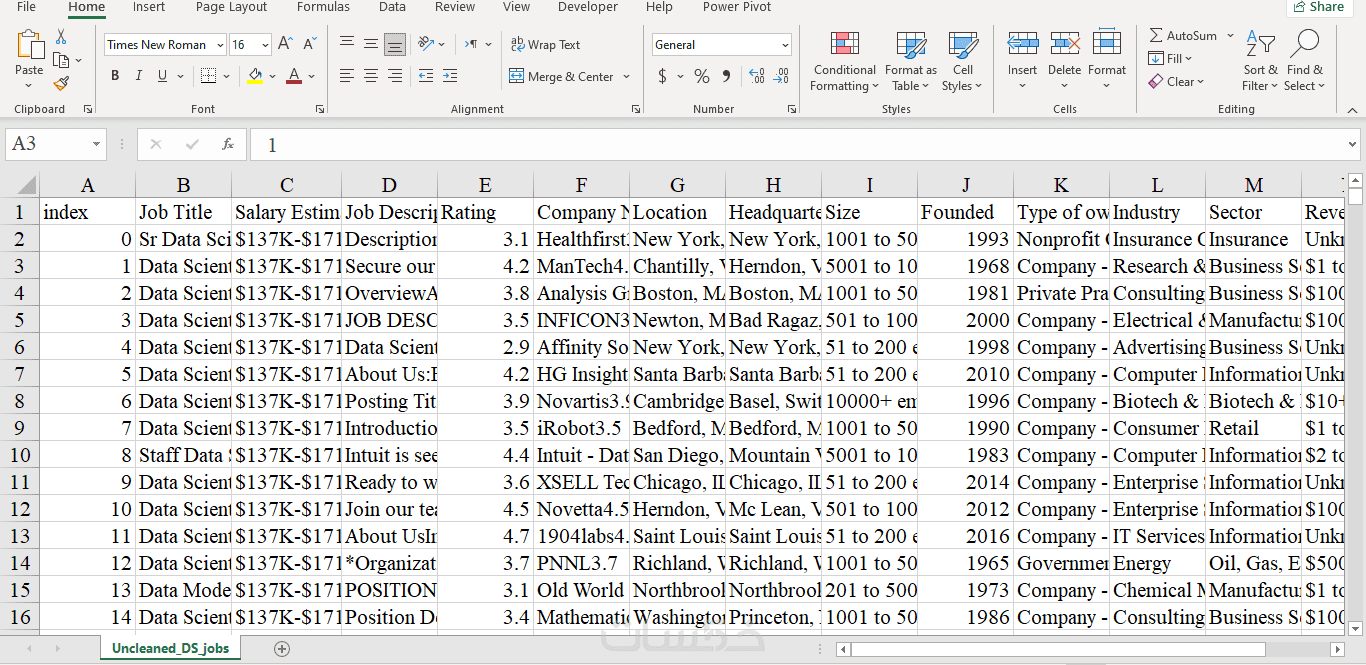Click the Share button
1366x665 pixels.
coord(1319,7)
